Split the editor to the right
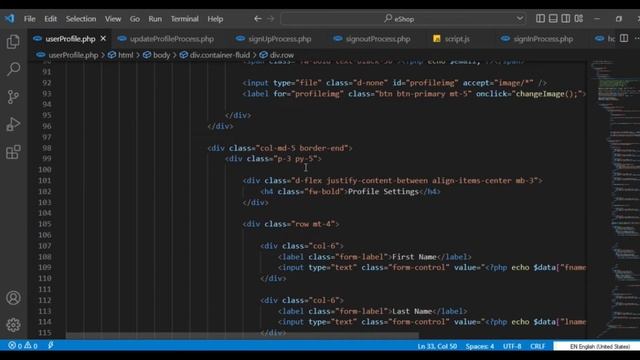 pyautogui.click(x=624, y=38)
